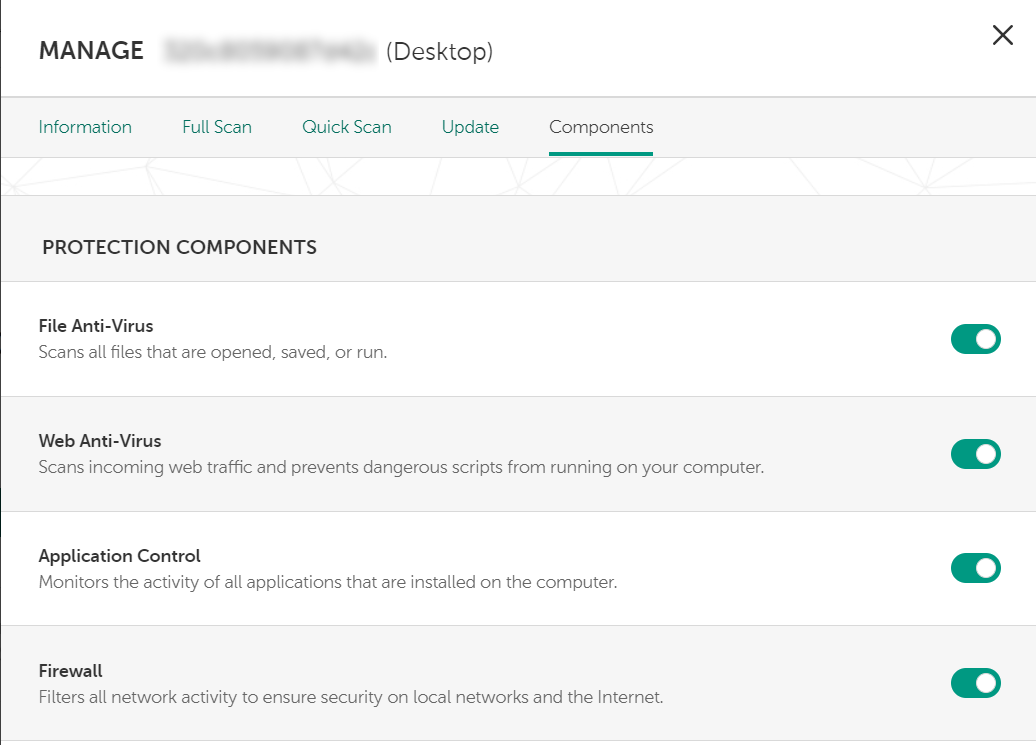Select the Update tab
1036x745 pixels.
470,127
